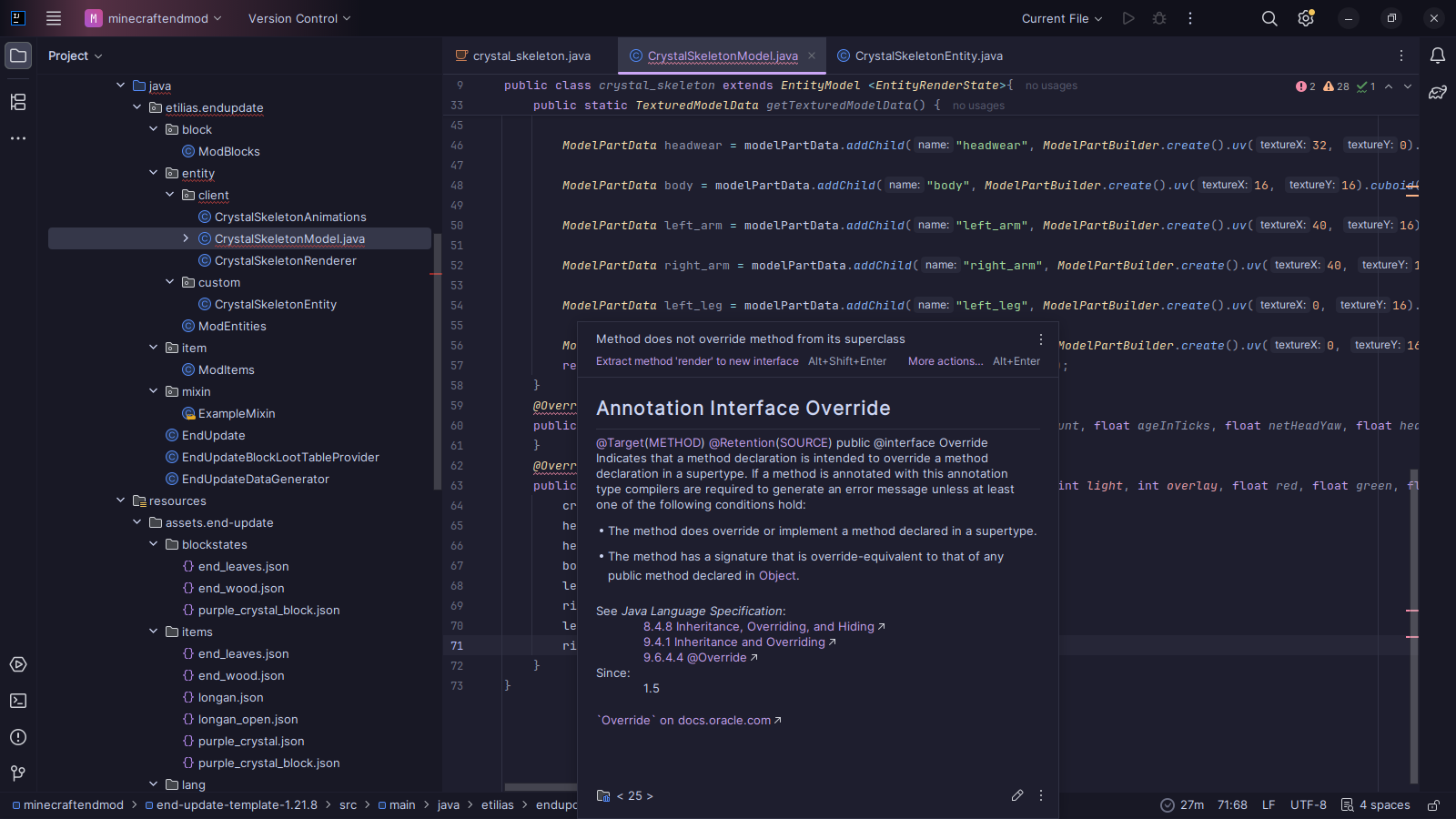
Task: Switch to the CrystalSkeletonEntity.java tab
Action: click(x=928, y=56)
